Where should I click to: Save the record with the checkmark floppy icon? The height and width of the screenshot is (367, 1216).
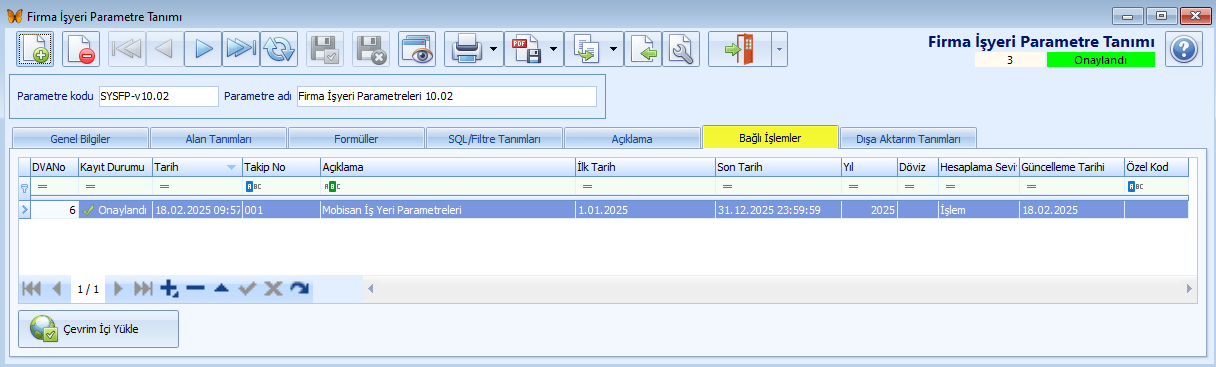(325, 49)
